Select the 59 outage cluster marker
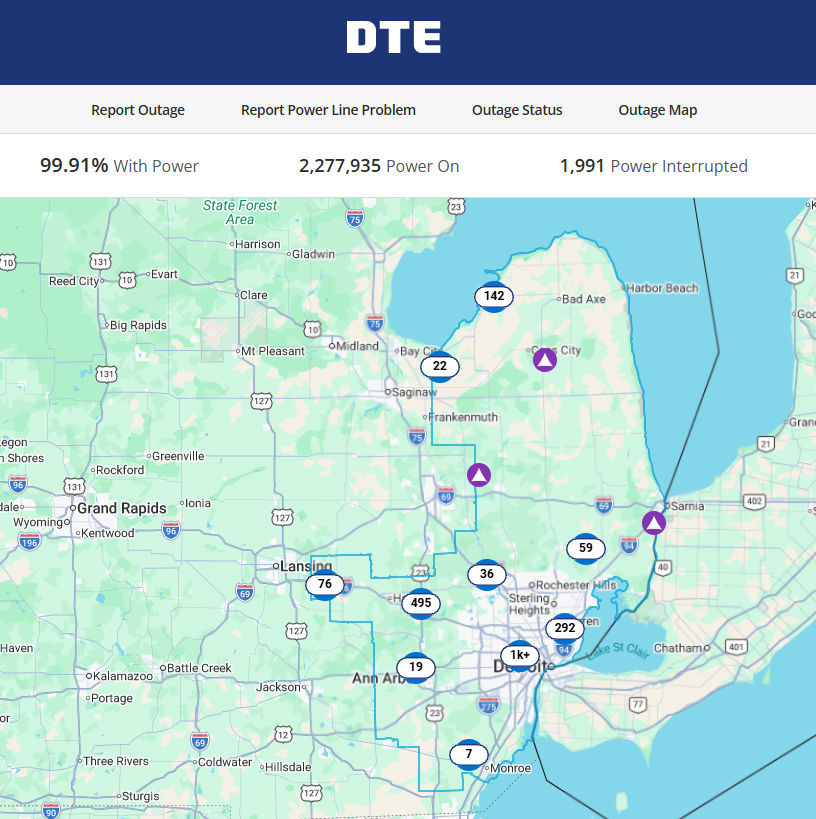This screenshot has width=816, height=819. [x=586, y=548]
